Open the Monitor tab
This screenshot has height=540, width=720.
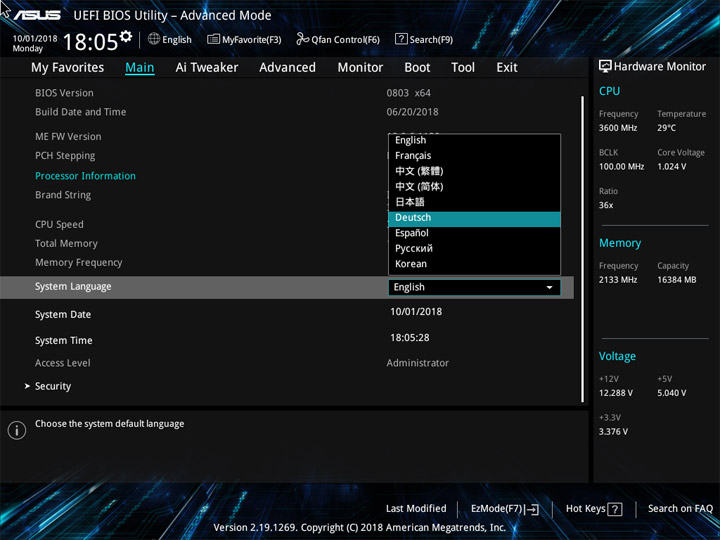pos(360,68)
